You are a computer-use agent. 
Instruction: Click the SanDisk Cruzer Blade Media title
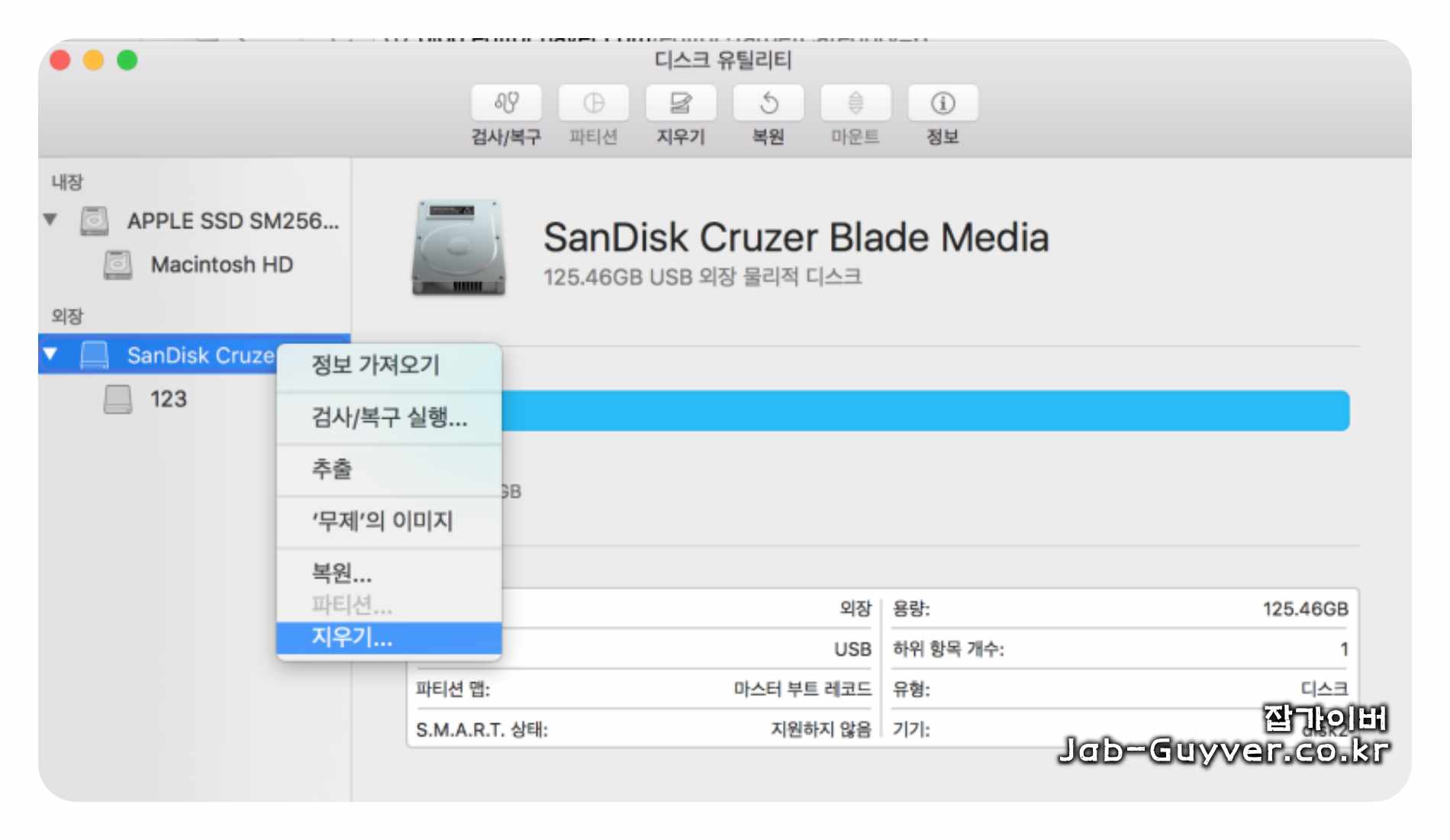[x=796, y=237]
